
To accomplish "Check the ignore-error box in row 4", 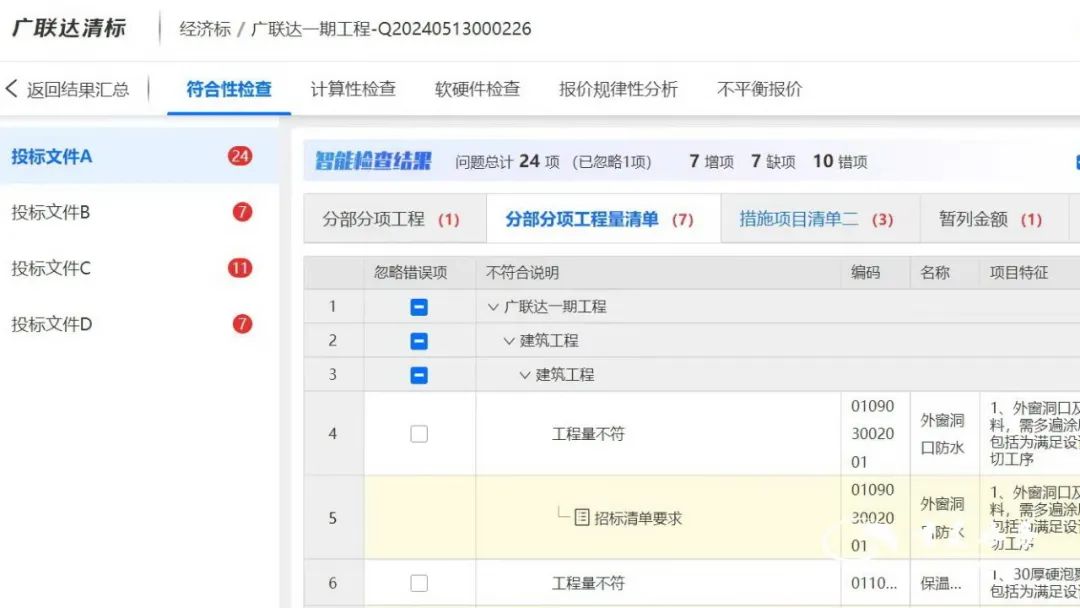I will tap(419, 434).
